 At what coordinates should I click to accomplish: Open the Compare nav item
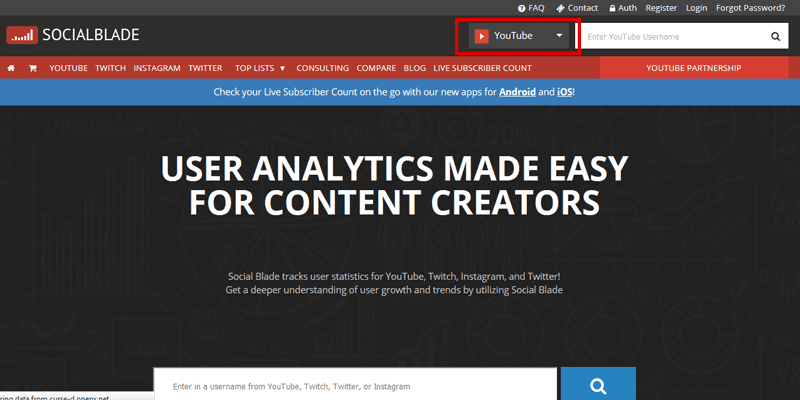click(x=376, y=68)
